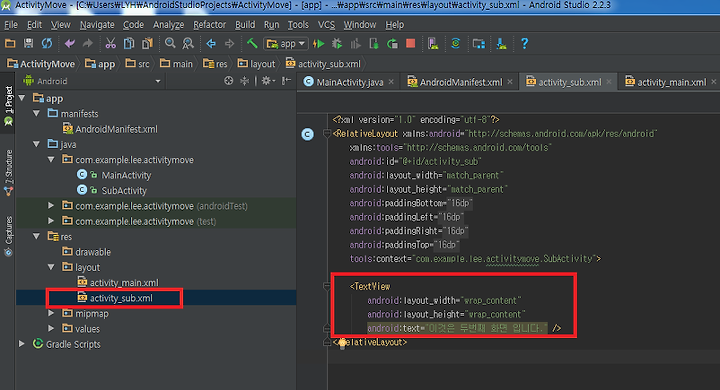Image resolution: width=720 pixels, height=390 pixels.
Task: Toggle the 1: Project tool window tab
Action: point(8,105)
